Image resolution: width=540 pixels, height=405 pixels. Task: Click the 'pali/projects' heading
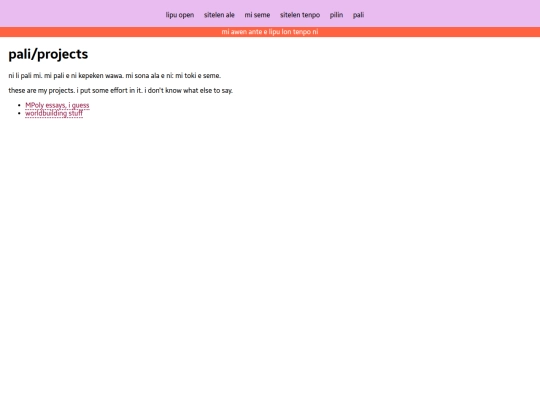point(48,54)
